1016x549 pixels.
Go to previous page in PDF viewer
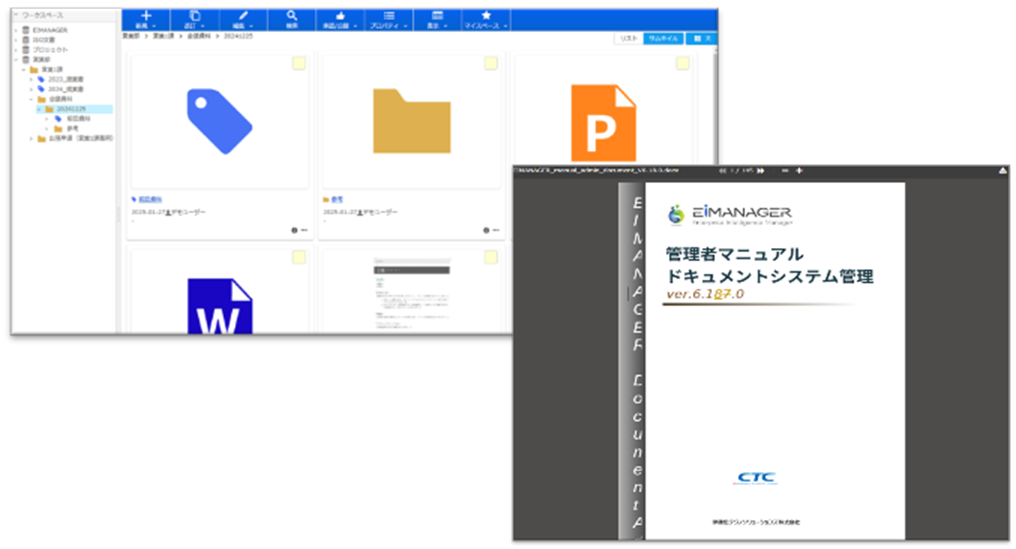[x=722, y=170]
